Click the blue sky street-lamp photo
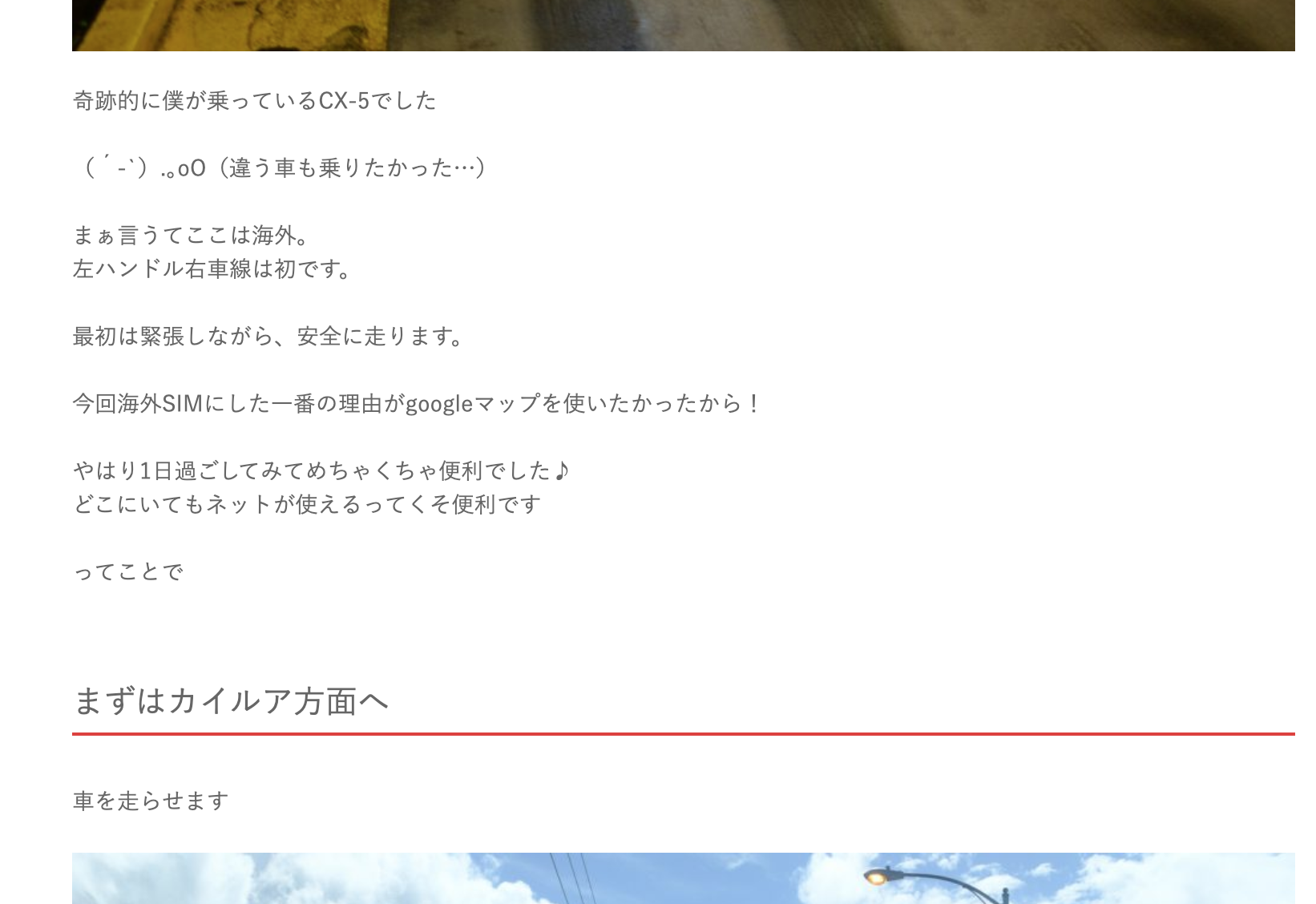 pos(683,878)
